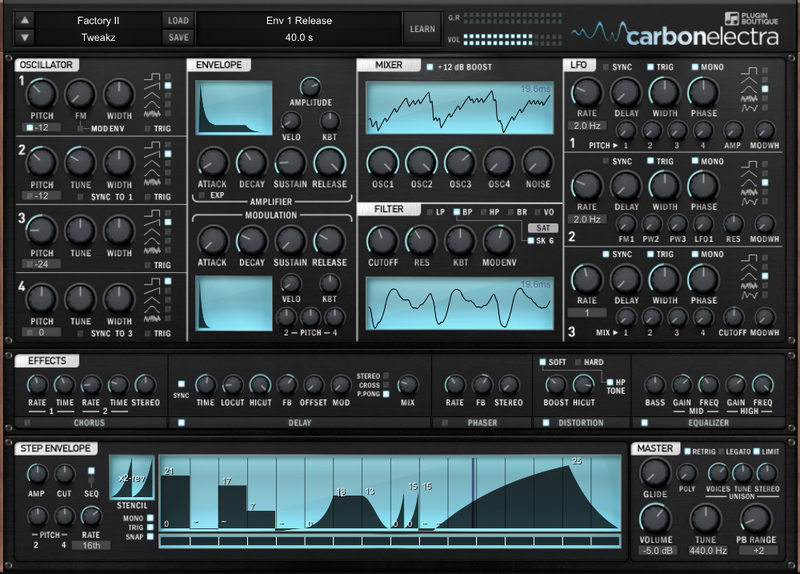Enable the +12 dB BOOST checkbox
This screenshot has height=574, width=800.
(430, 67)
